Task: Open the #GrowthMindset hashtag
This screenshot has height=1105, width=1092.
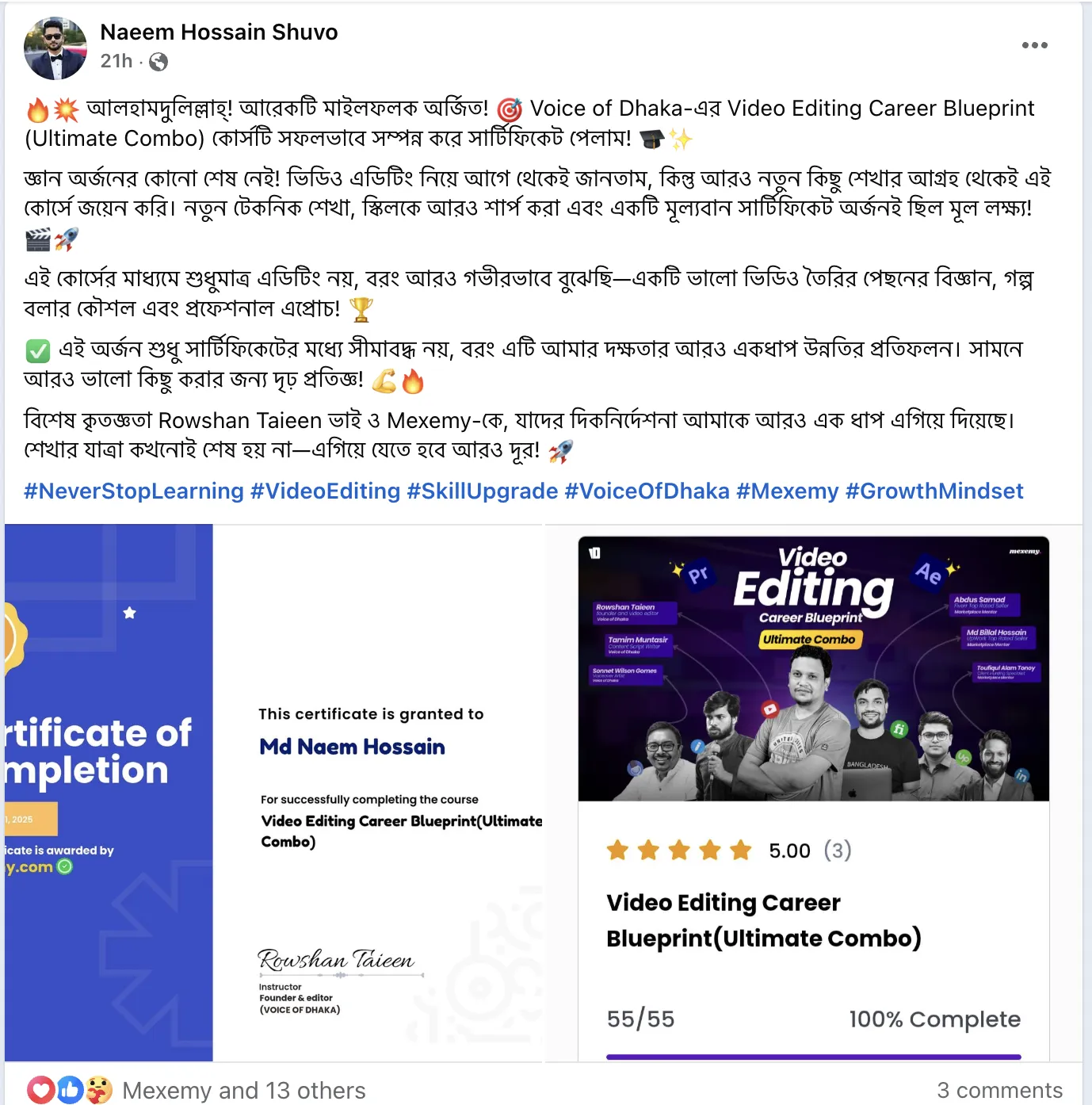Action: pos(935,491)
